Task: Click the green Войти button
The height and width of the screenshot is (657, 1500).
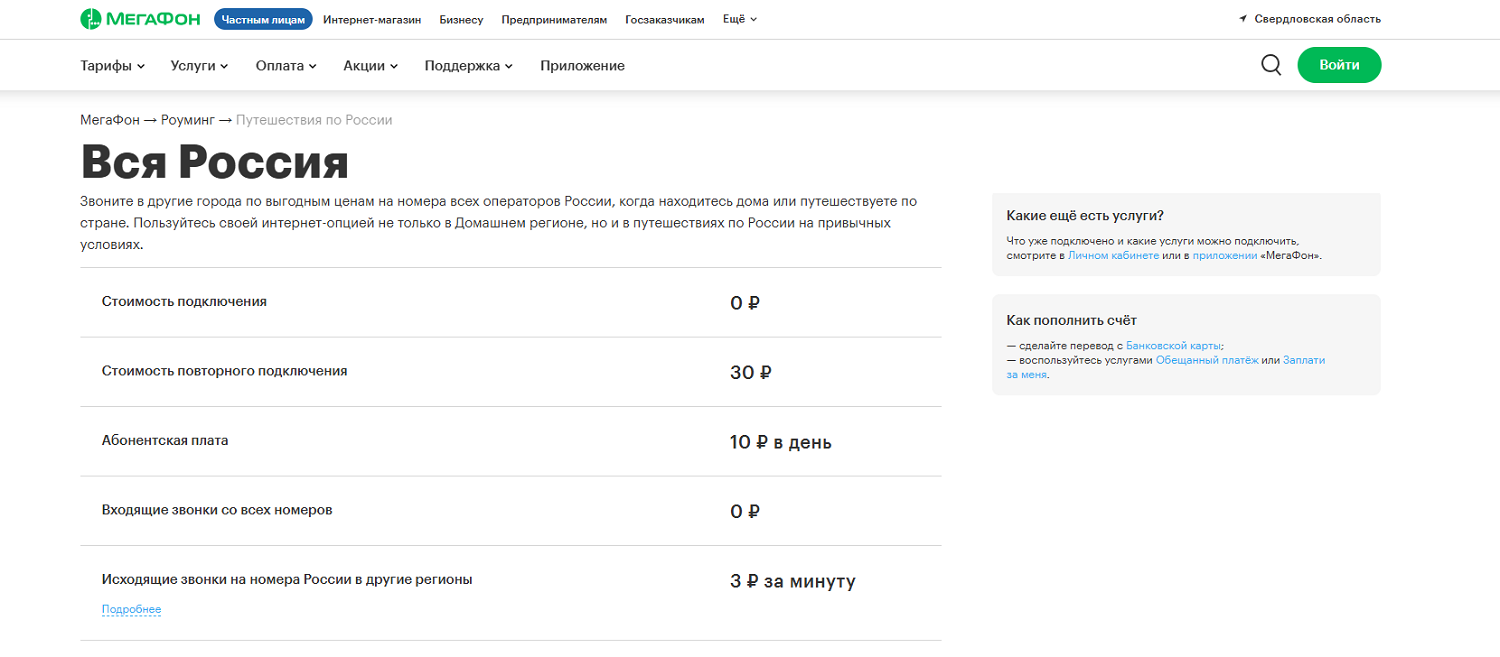Action: [x=1339, y=65]
